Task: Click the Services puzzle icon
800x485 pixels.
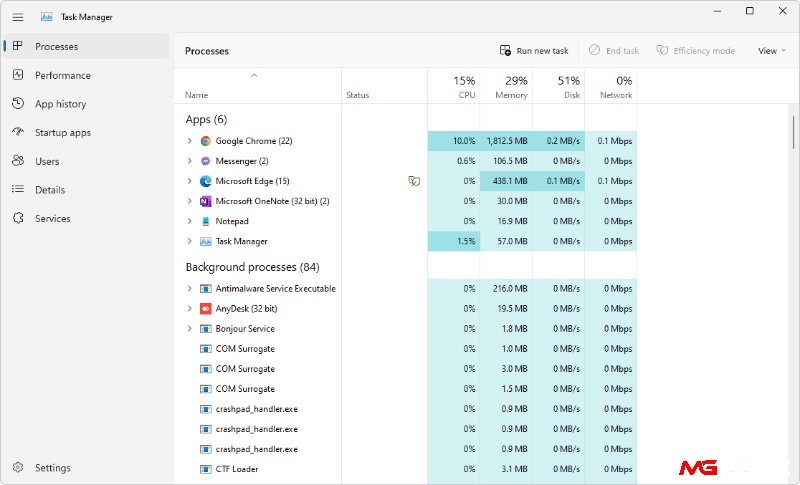Action: pos(18,218)
